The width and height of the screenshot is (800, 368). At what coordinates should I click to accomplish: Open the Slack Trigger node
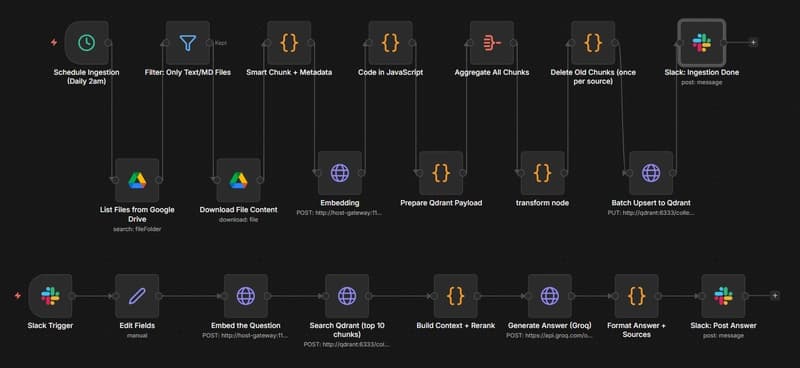(50, 296)
